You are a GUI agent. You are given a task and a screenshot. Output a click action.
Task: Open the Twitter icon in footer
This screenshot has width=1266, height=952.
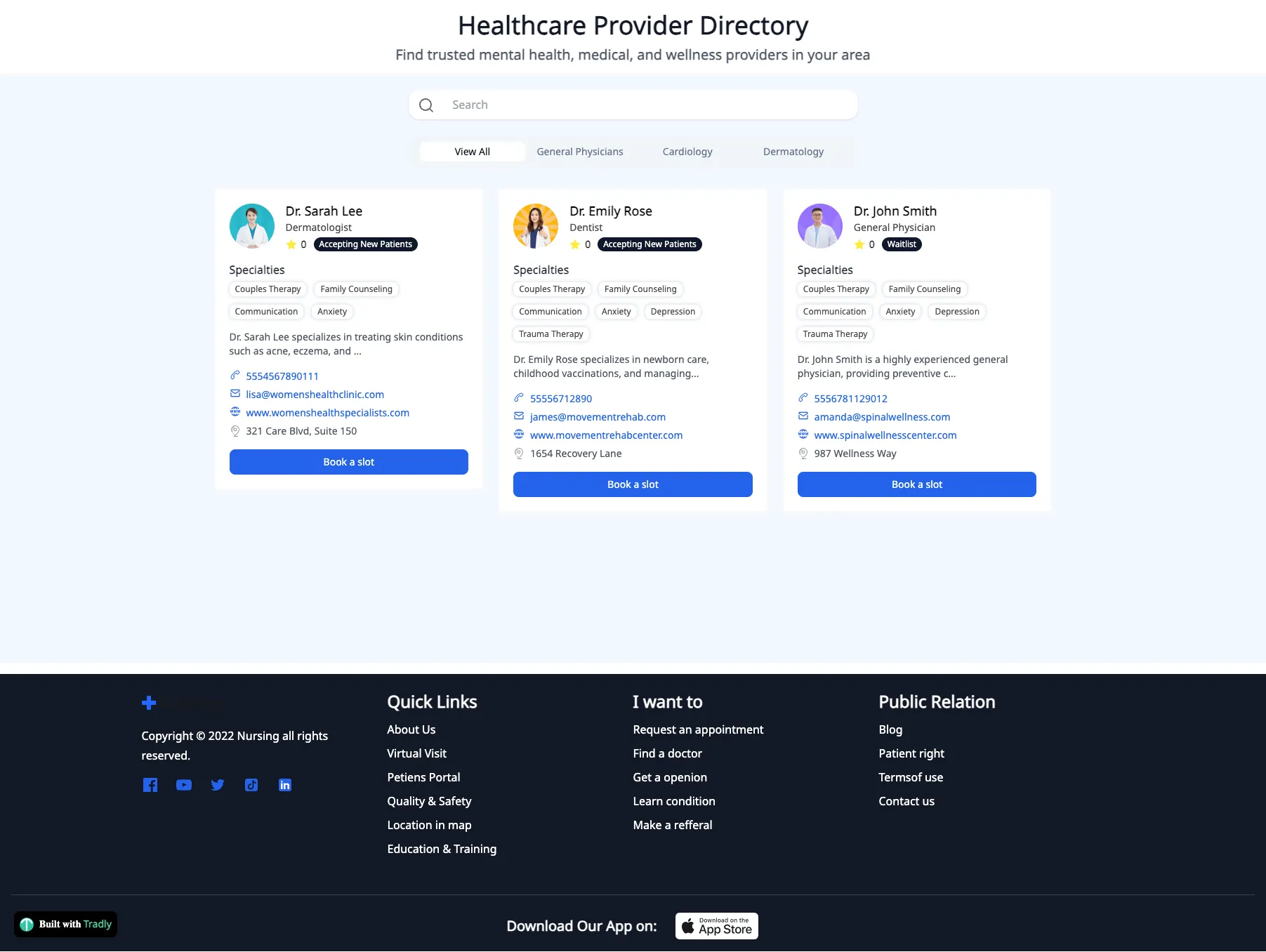pos(218,785)
